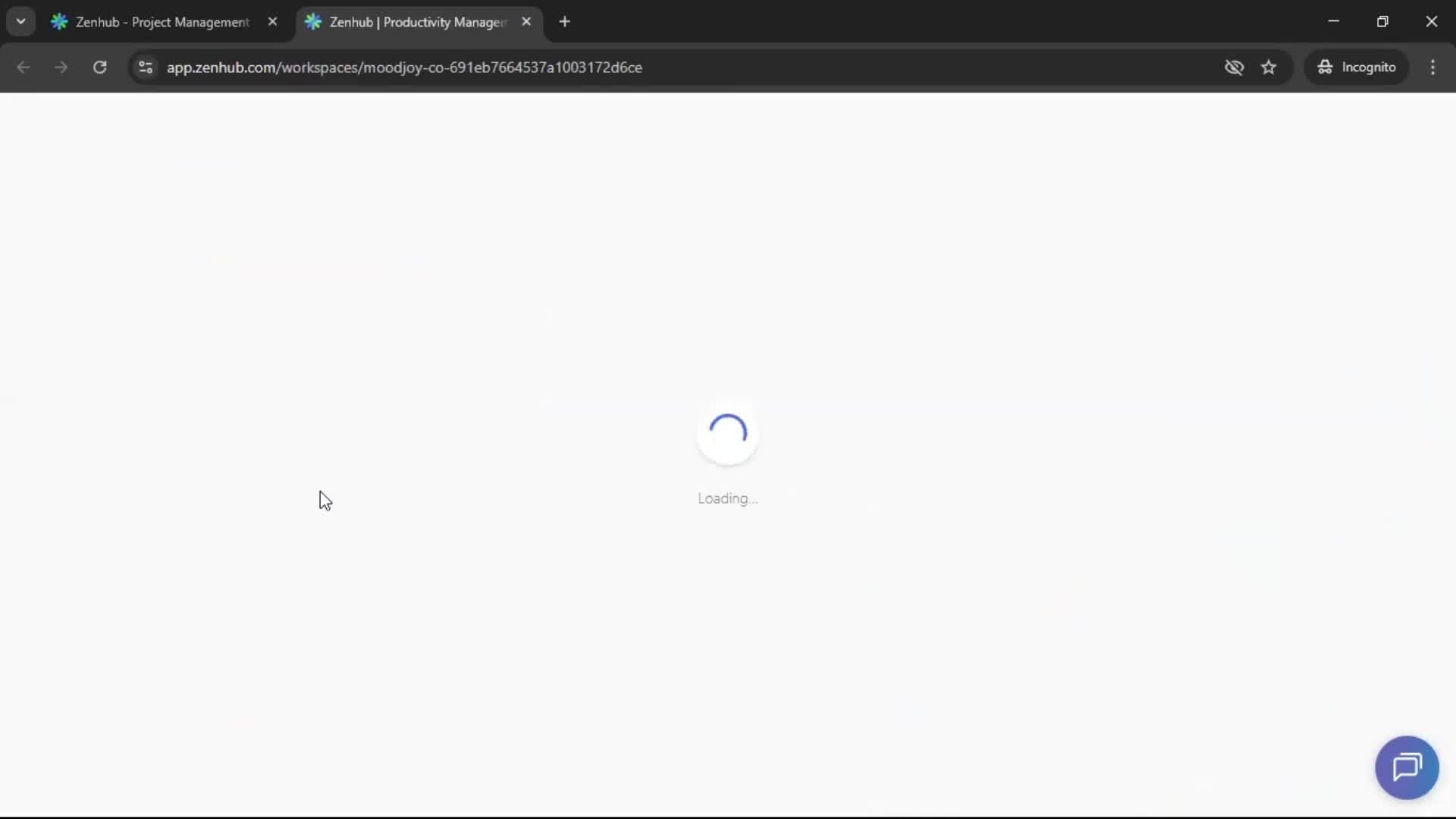Screen dimensions: 1456x819
Task: Click the Incognito badge icon
Action: [x=1325, y=67]
